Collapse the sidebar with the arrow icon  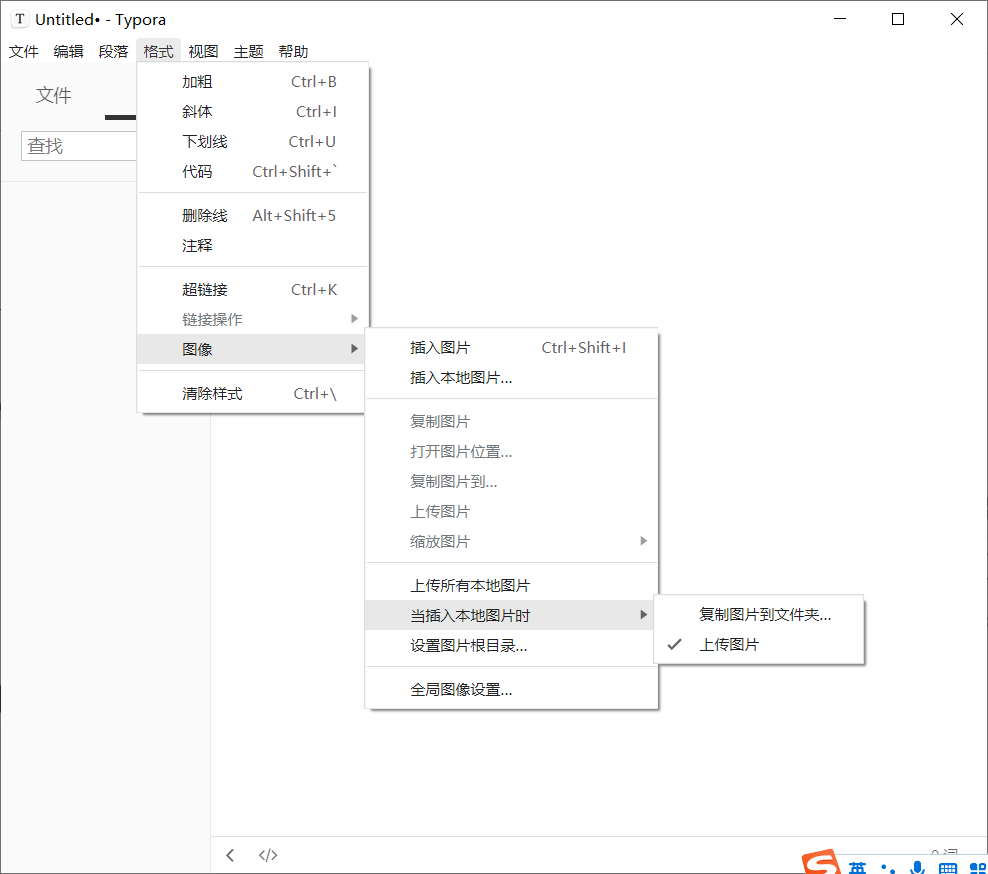pyautogui.click(x=230, y=855)
